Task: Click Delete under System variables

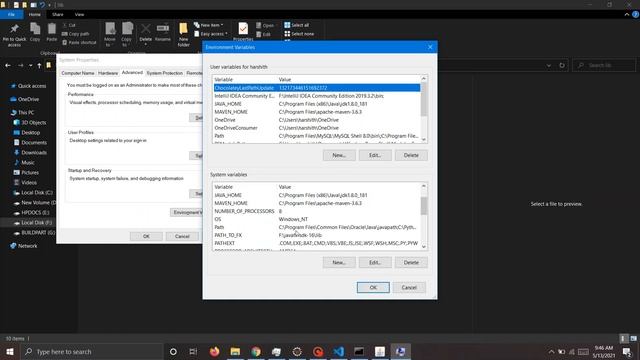Action: tap(411, 262)
